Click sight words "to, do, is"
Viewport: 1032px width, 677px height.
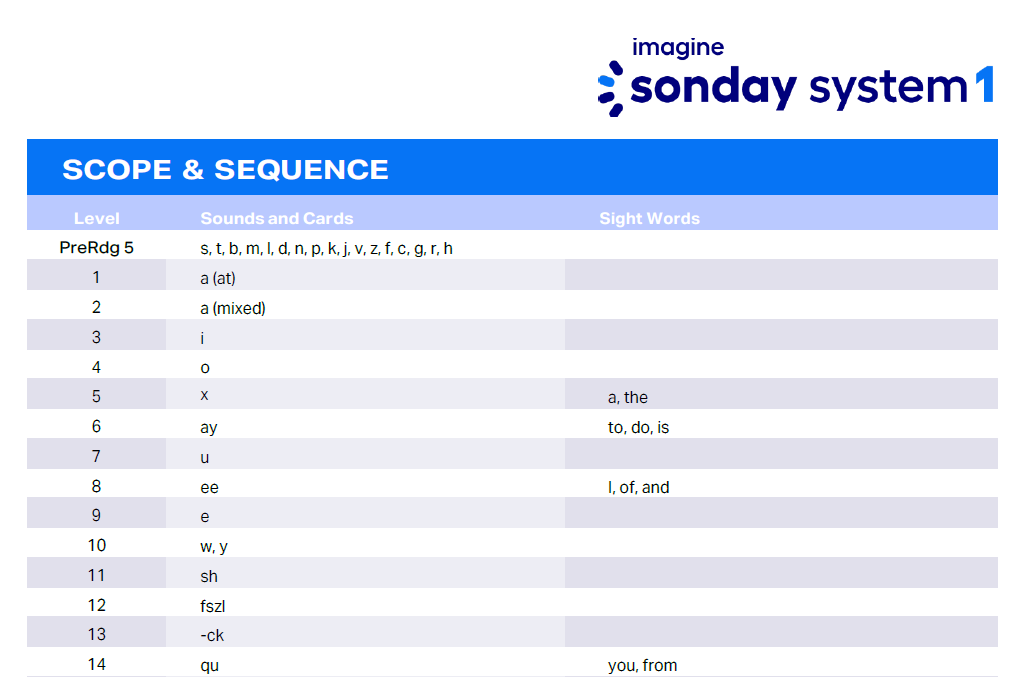pyautogui.click(x=638, y=427)
